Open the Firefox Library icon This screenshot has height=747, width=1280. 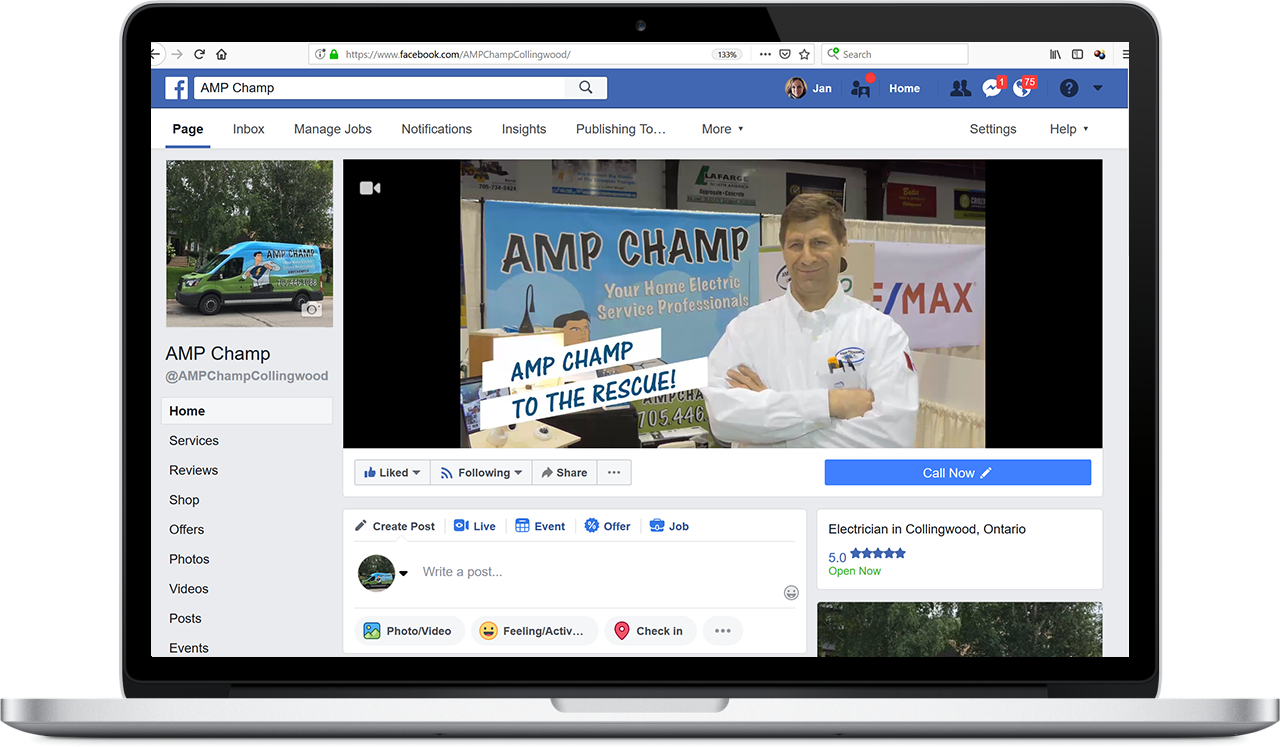point(1055,54)
